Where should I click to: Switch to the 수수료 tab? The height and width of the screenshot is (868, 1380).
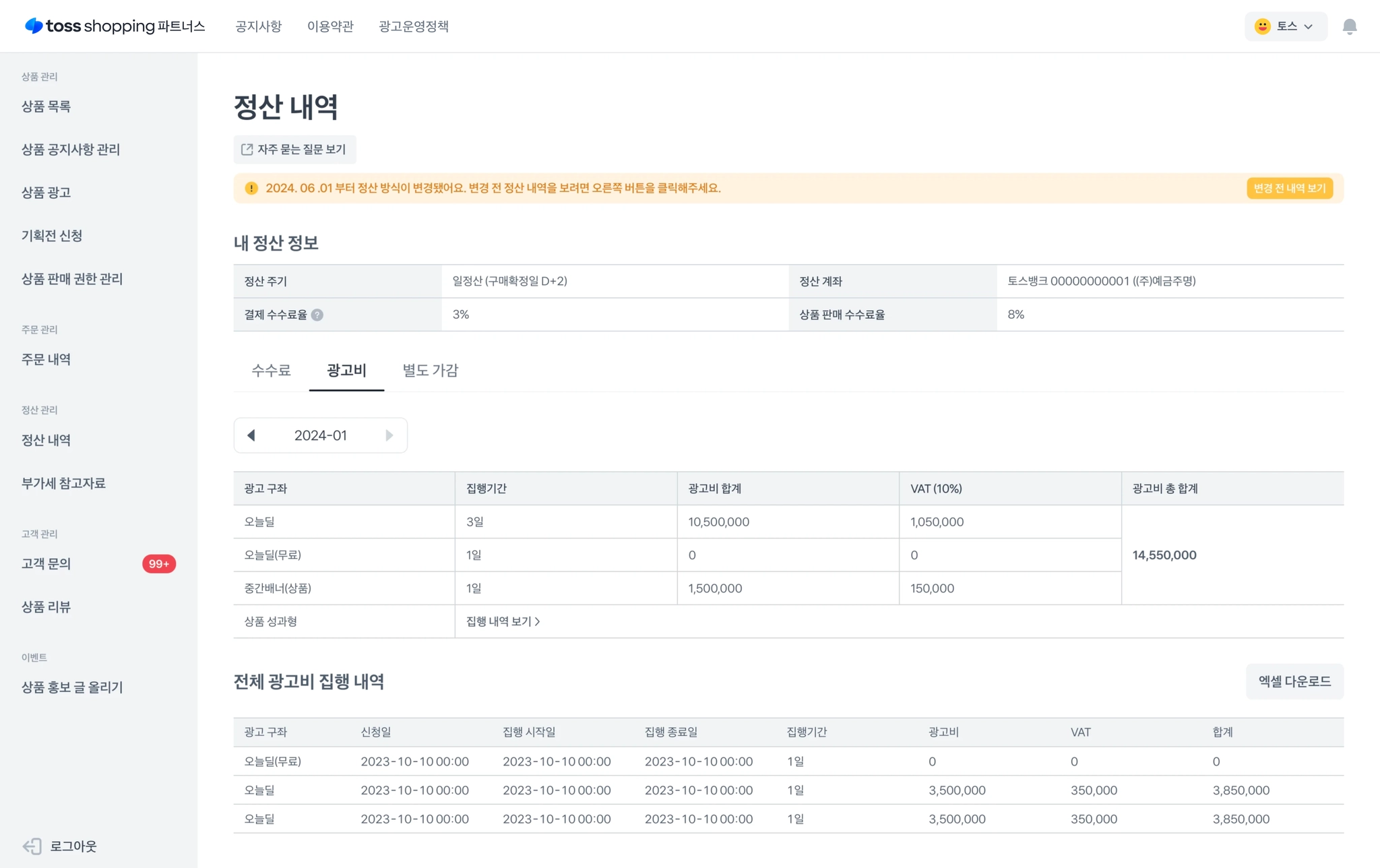click(271, 370)
